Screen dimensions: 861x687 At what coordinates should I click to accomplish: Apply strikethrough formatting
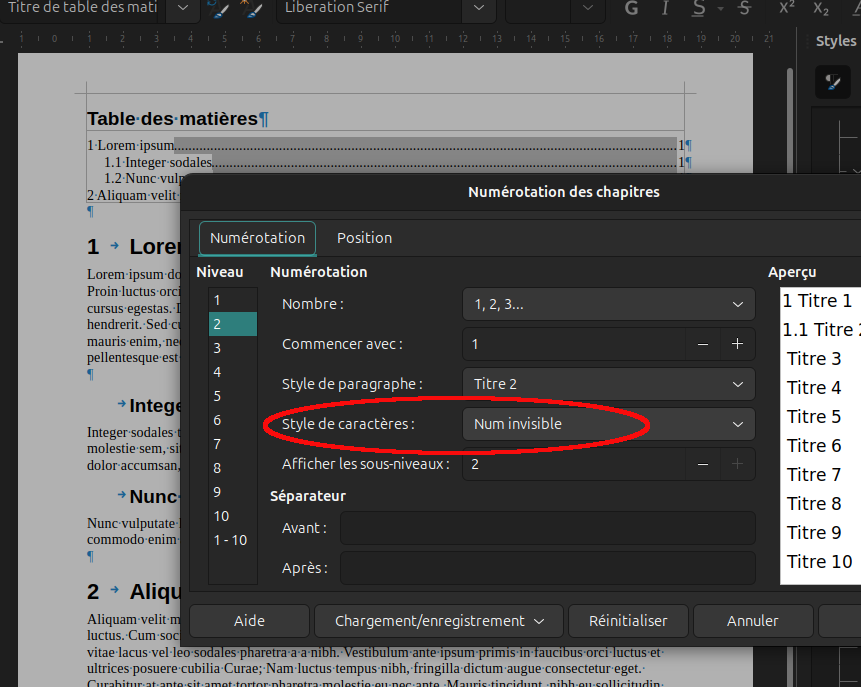point(743,8)
